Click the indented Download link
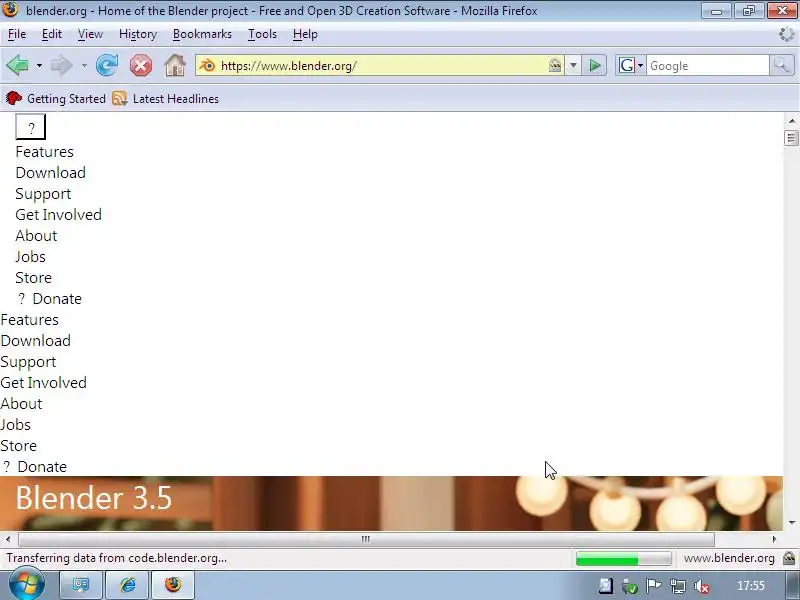 coord(51,172)
